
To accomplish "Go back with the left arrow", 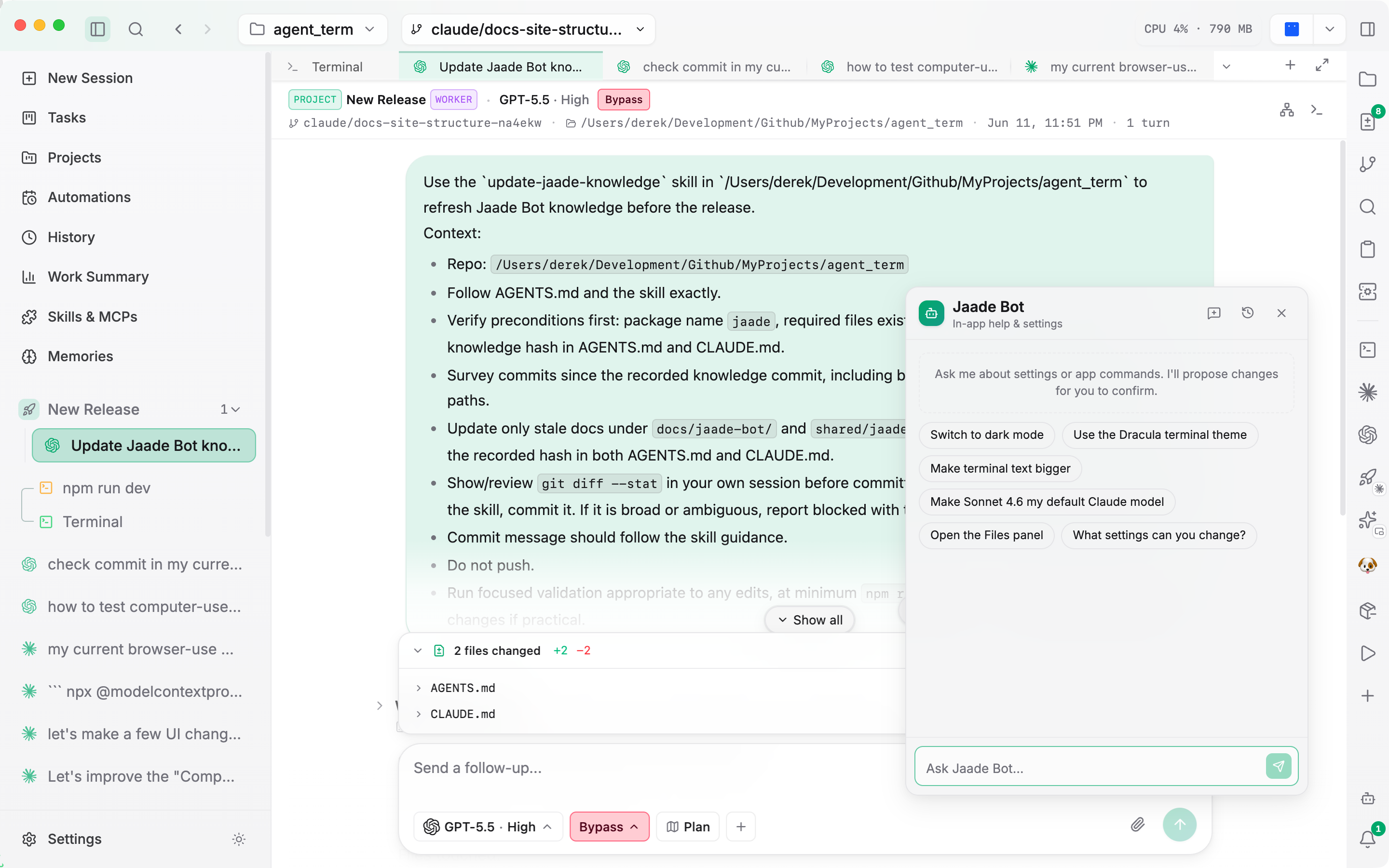I will 178,29.
